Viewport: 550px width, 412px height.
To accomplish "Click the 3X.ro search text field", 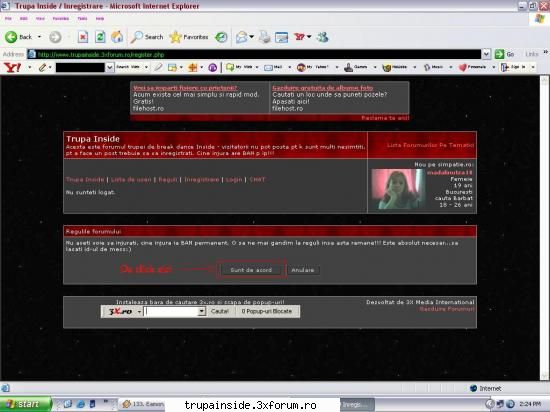I will pos(171,311).
